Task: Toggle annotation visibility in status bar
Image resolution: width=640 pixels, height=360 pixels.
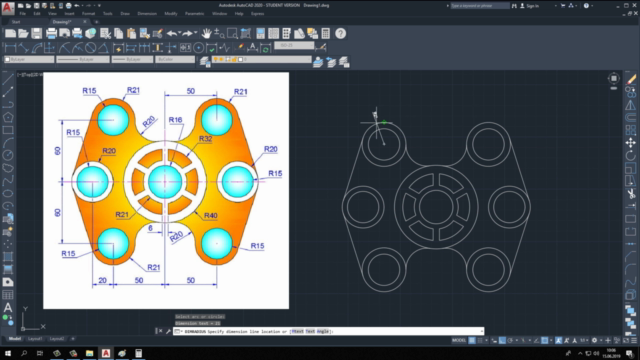Action: (x=558, y=340)
